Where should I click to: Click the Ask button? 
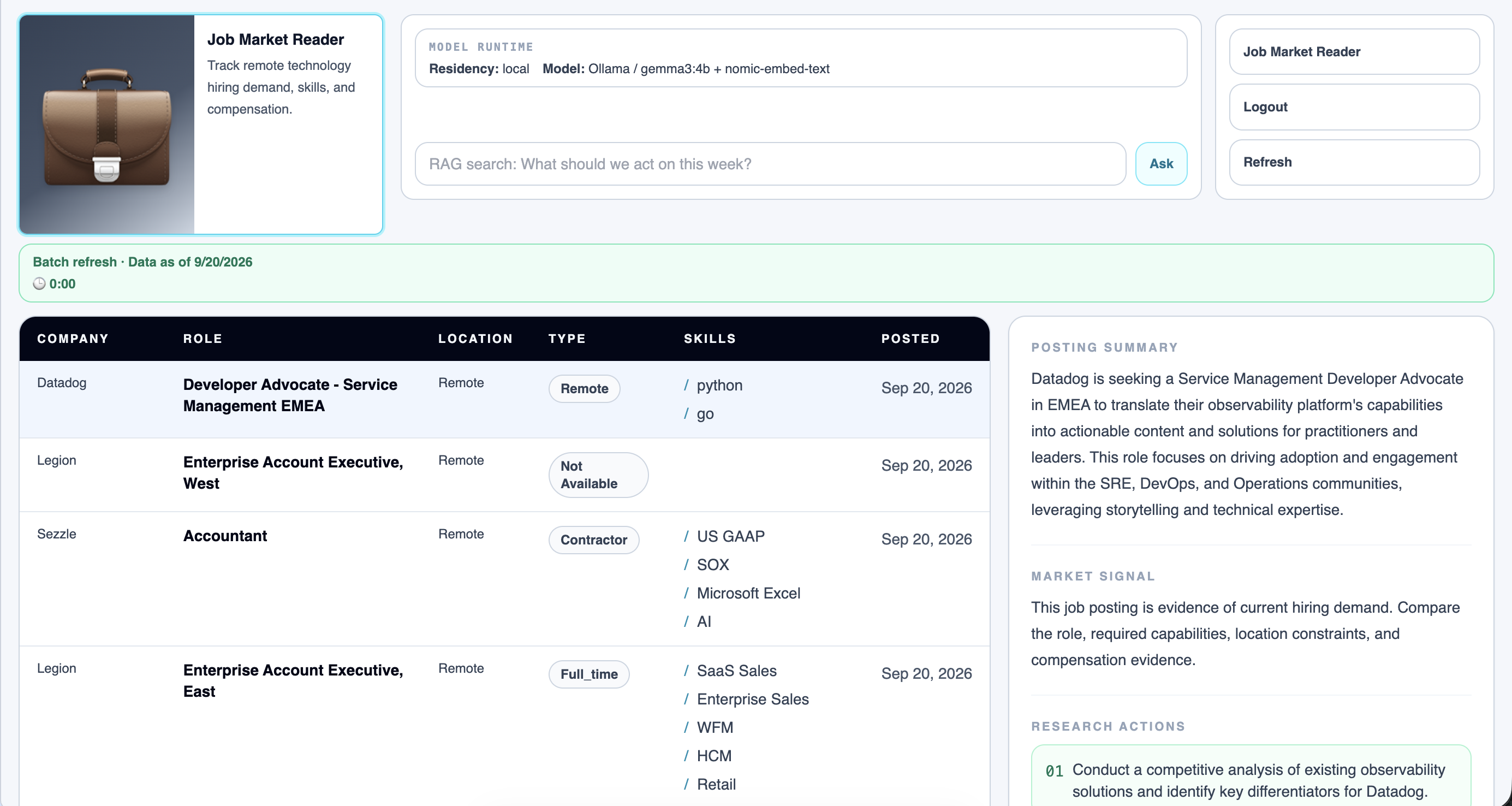point(1160,164)
